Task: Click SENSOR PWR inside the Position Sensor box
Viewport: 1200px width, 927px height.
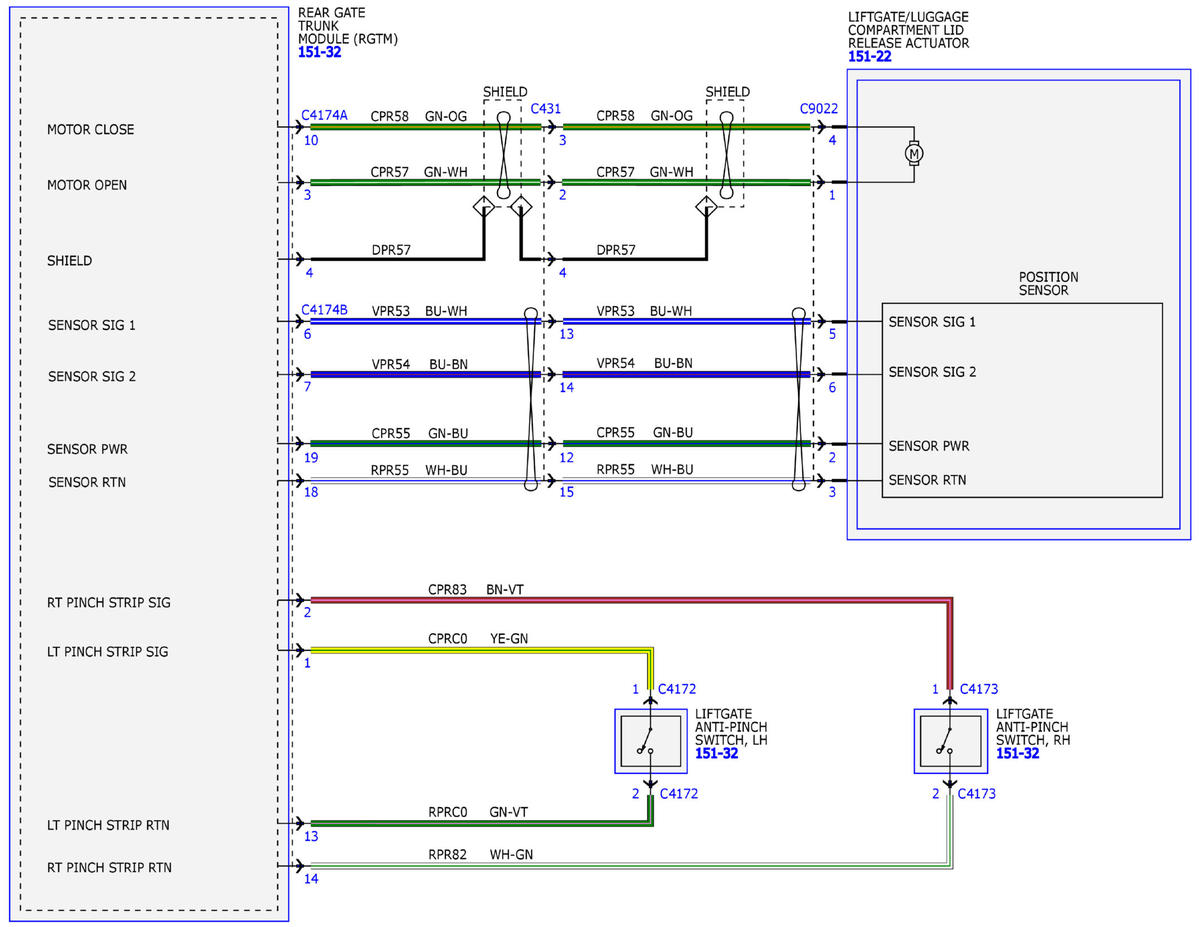Action: coord(929,446)
